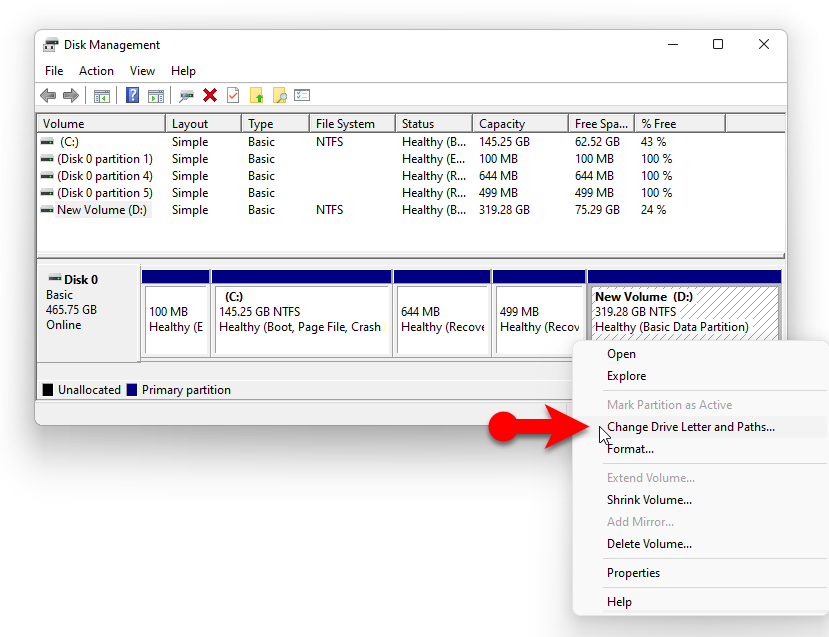
Task: Click blue Primary partition legend swatch
Action: pos(132,390)
